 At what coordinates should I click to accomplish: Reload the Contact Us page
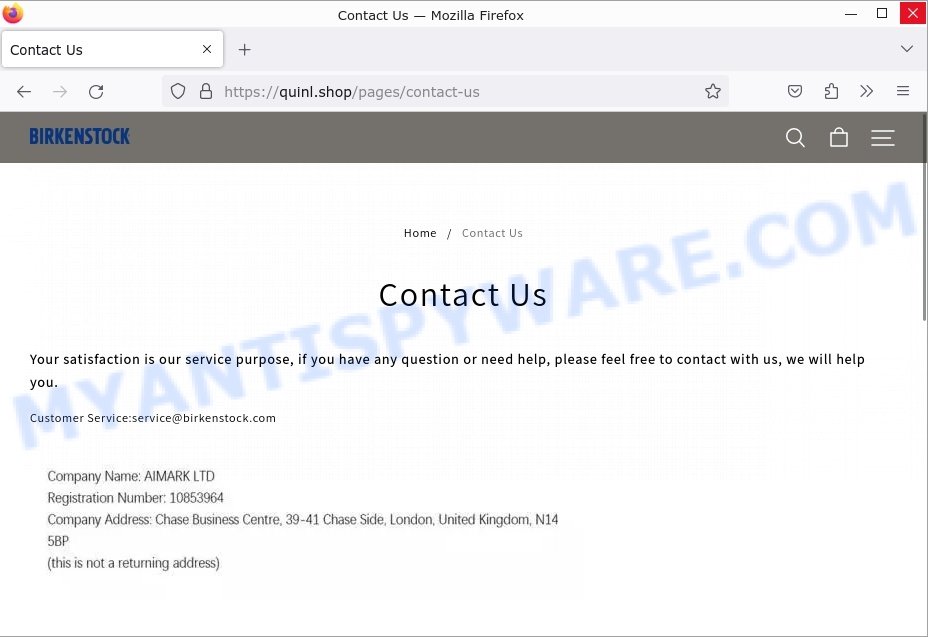(96, 92)
